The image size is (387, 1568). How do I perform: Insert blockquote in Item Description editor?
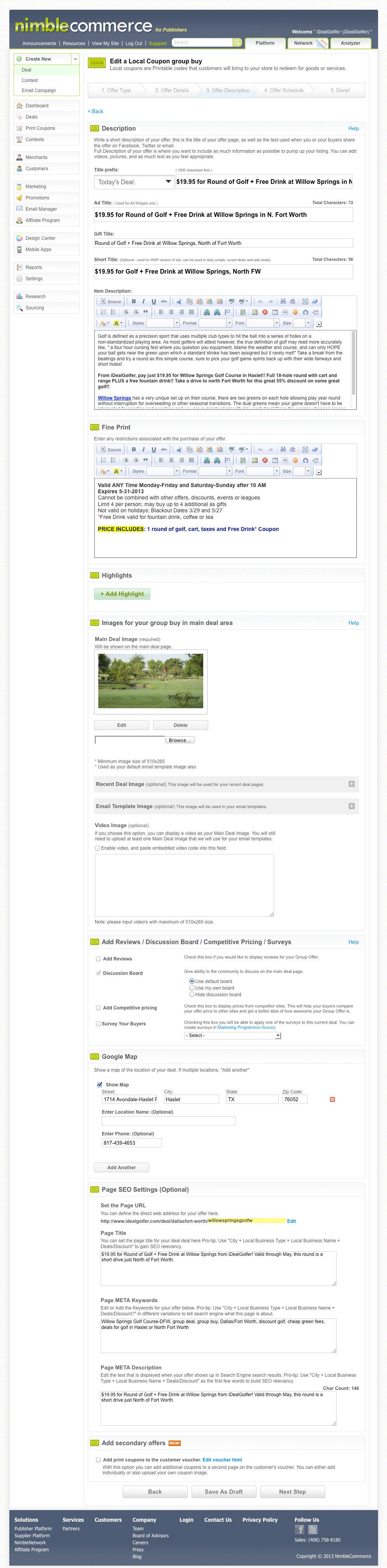pos(145,312)
